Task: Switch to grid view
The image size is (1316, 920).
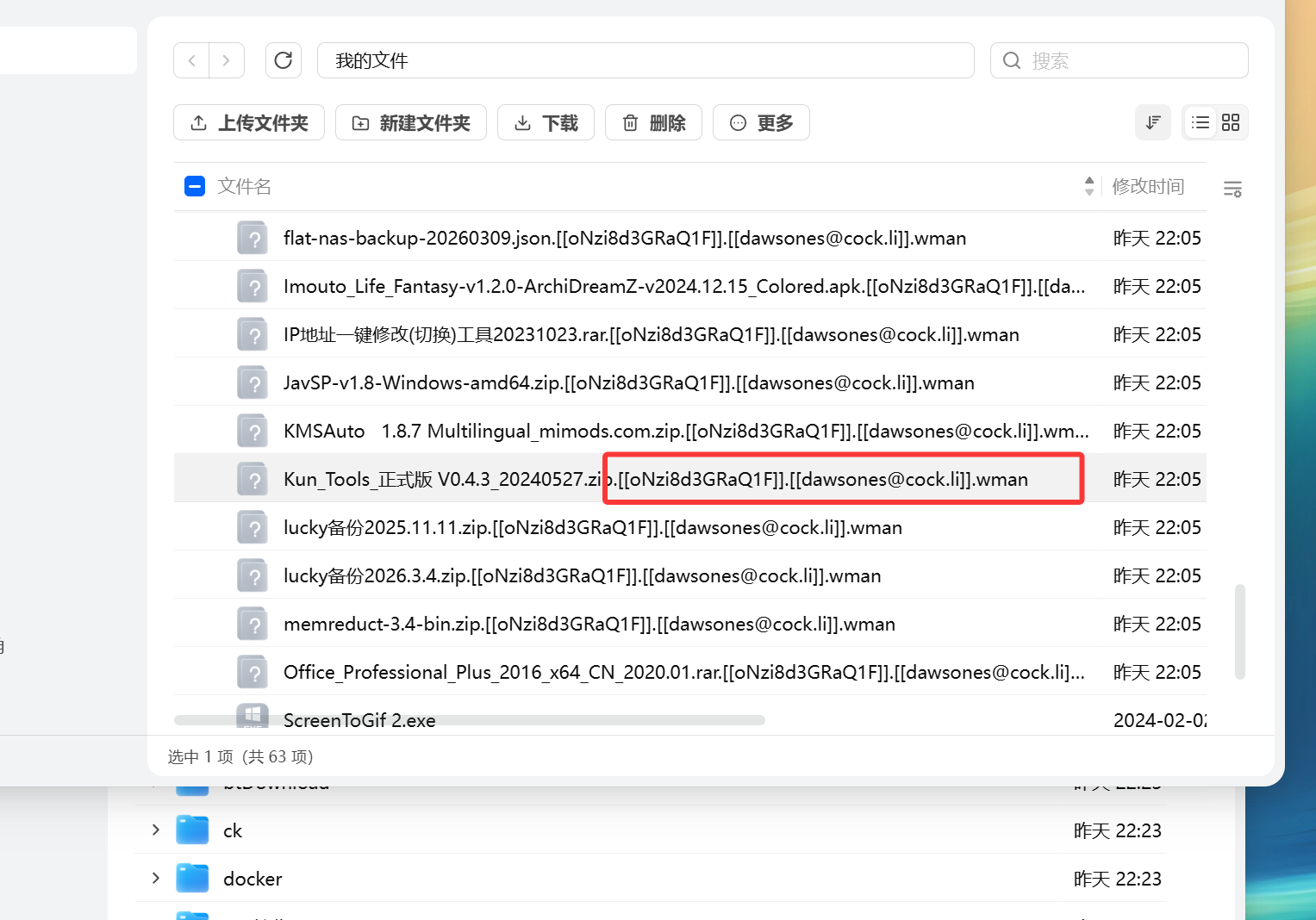Action: click(1231, 122)
